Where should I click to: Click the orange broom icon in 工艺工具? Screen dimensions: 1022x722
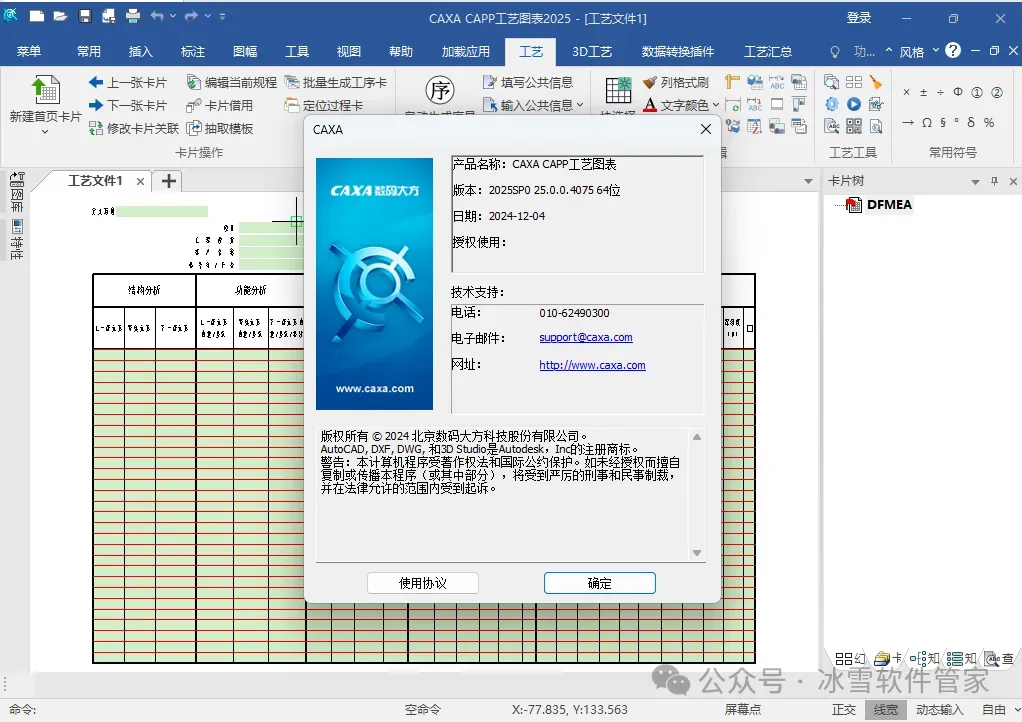click(x=876, y=82)
